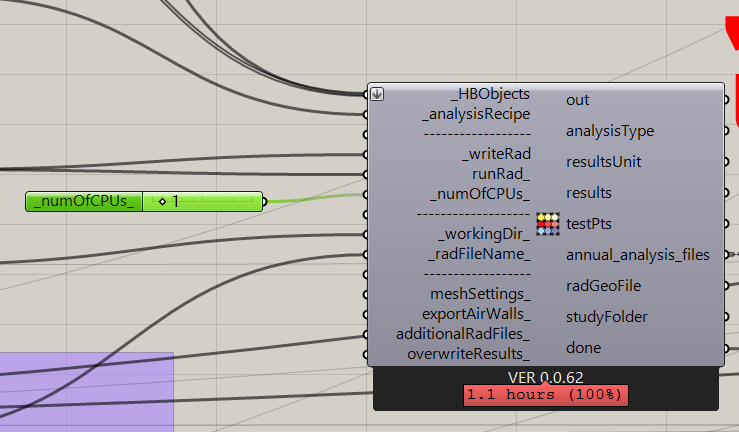Click the meshSettings_ input label
The height and width of the screenshot is (432, 739).
[x=480, y=294]
